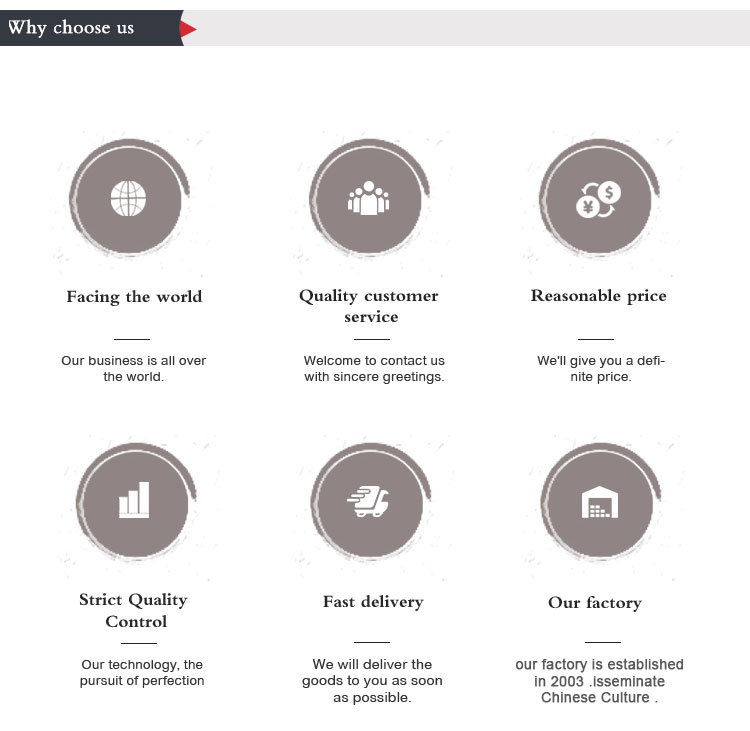Select the 'Reasonable price' heading
This screenshot has height=731, width=750.
598,296
